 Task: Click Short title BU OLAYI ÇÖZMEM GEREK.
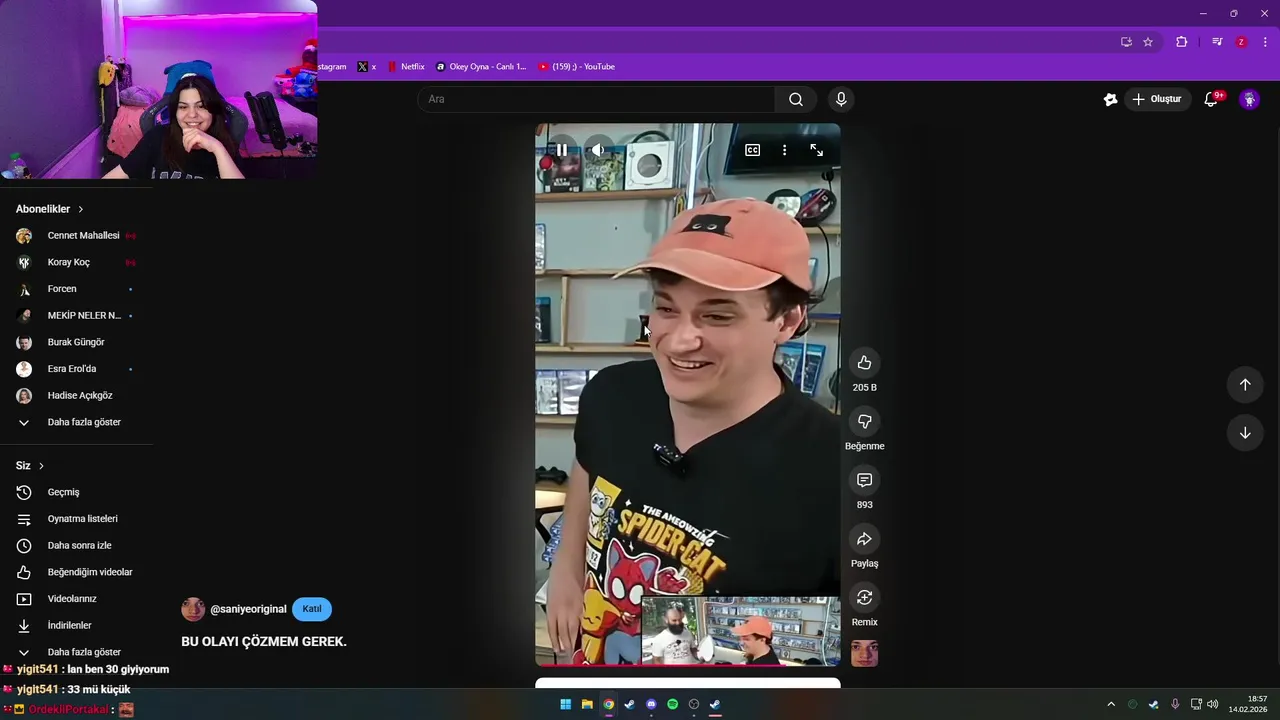pos(264,642)
